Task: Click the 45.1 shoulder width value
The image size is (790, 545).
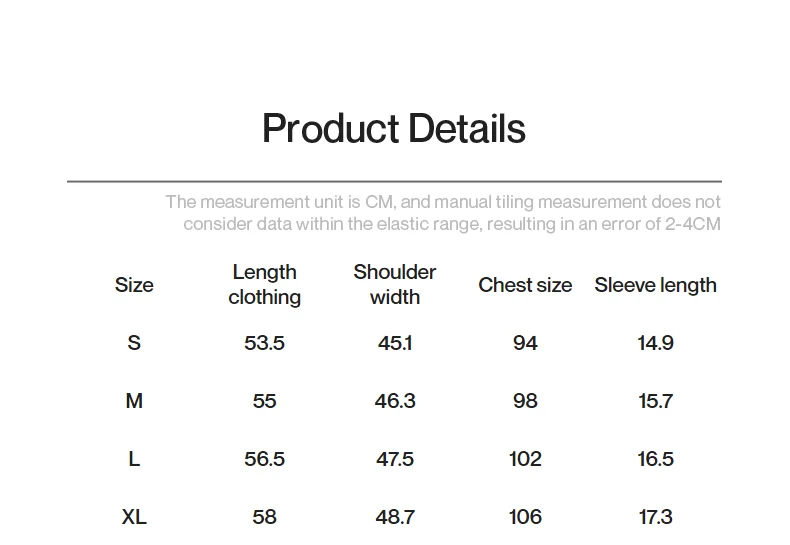Action: (x=395, y=343)
